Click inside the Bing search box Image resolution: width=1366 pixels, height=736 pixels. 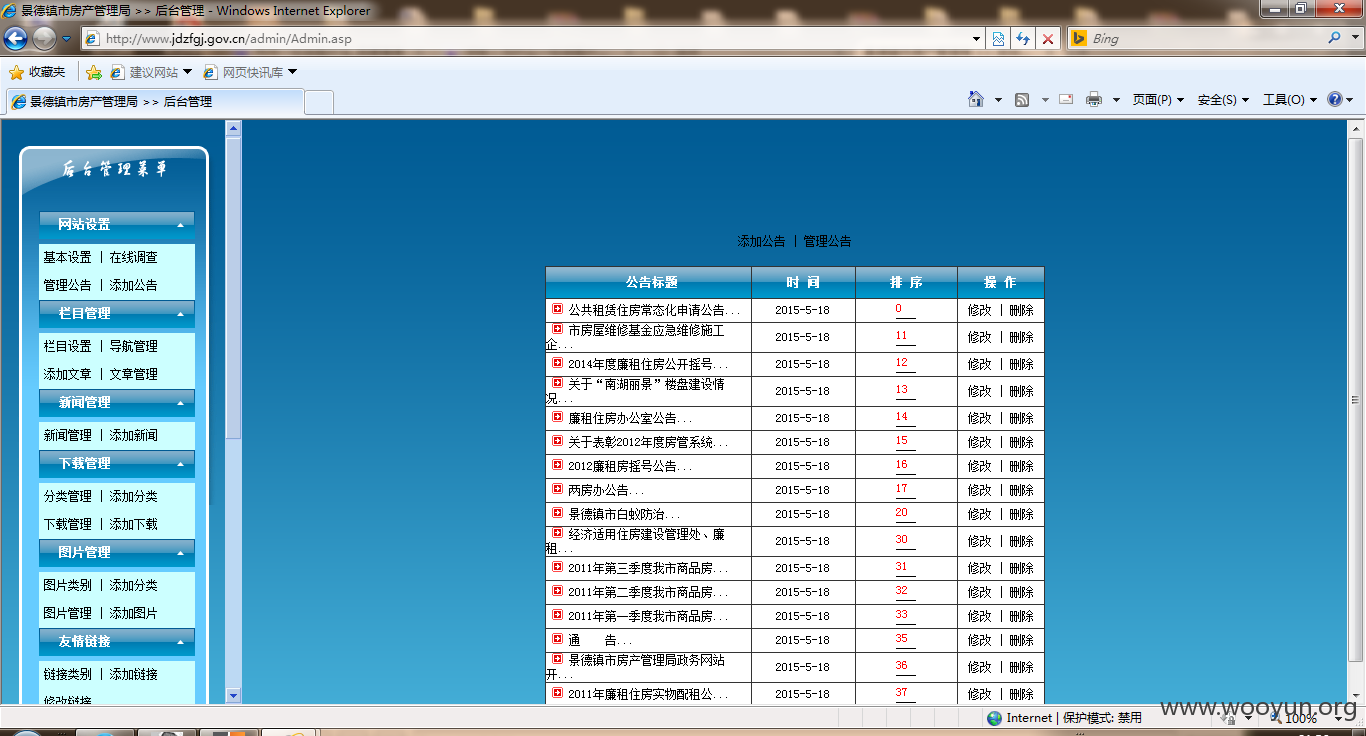[1205, 39]
